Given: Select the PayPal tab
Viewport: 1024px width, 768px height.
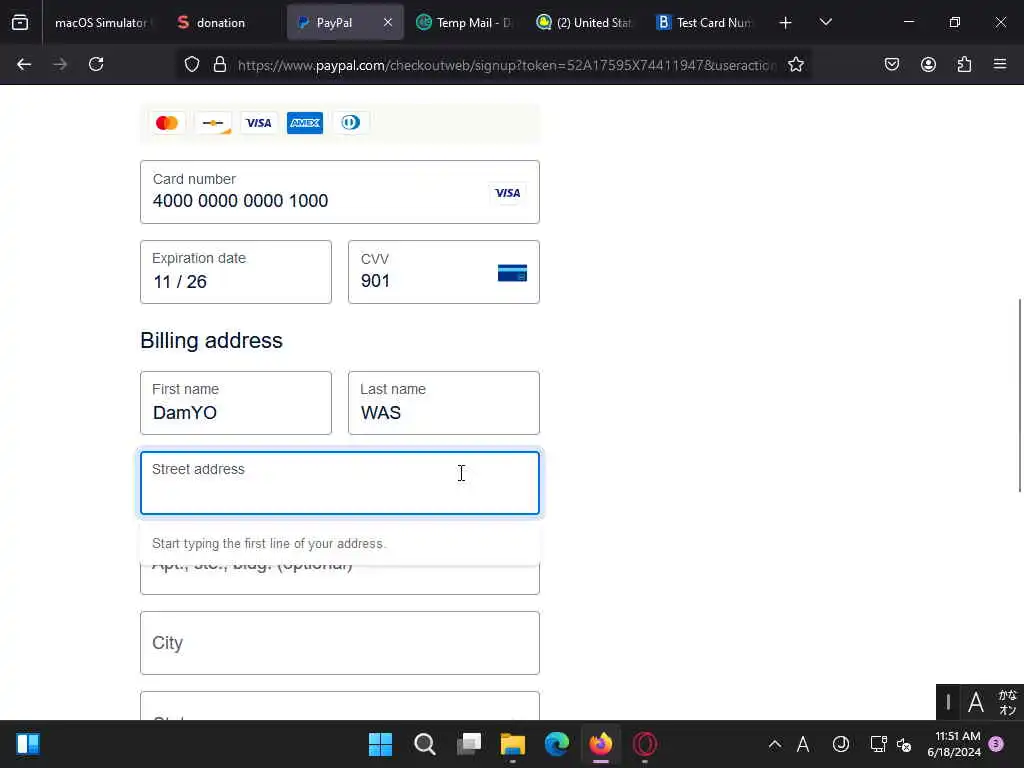Looking at the screenshot, I should coord(345,22).
